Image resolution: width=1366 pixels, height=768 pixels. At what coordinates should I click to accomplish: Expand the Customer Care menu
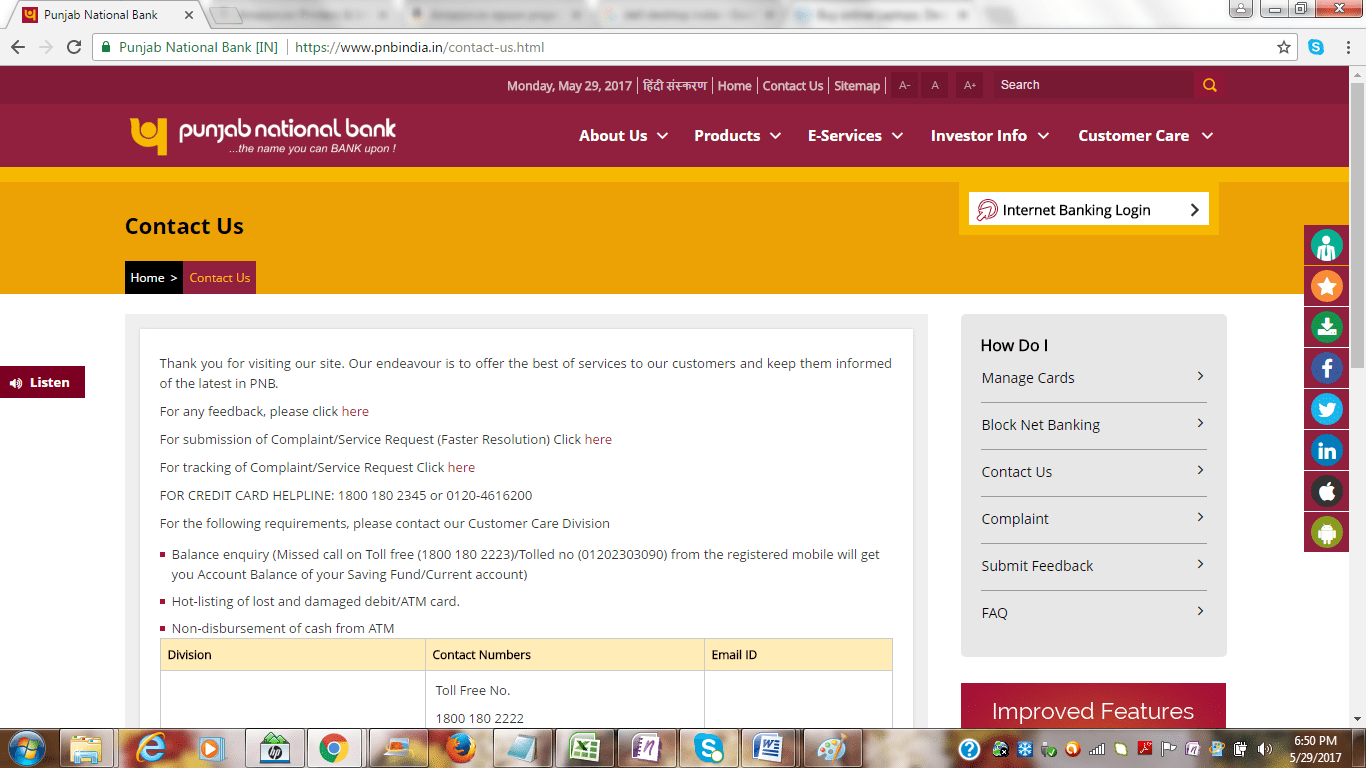click(x=1145, y=136)
